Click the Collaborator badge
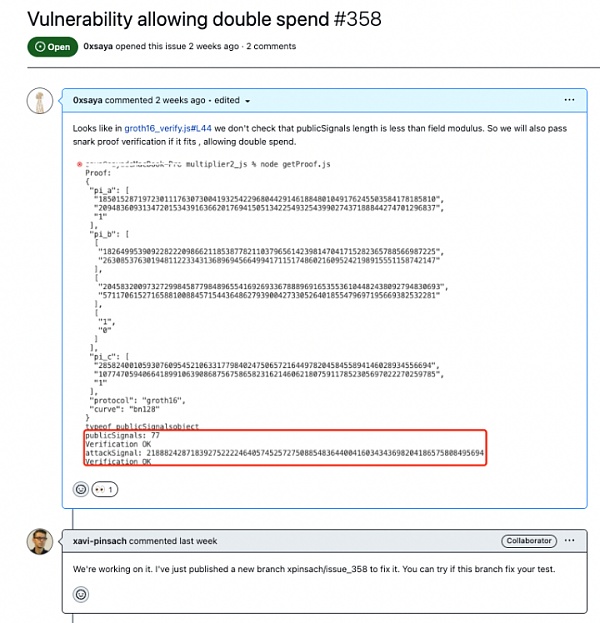 527,541
